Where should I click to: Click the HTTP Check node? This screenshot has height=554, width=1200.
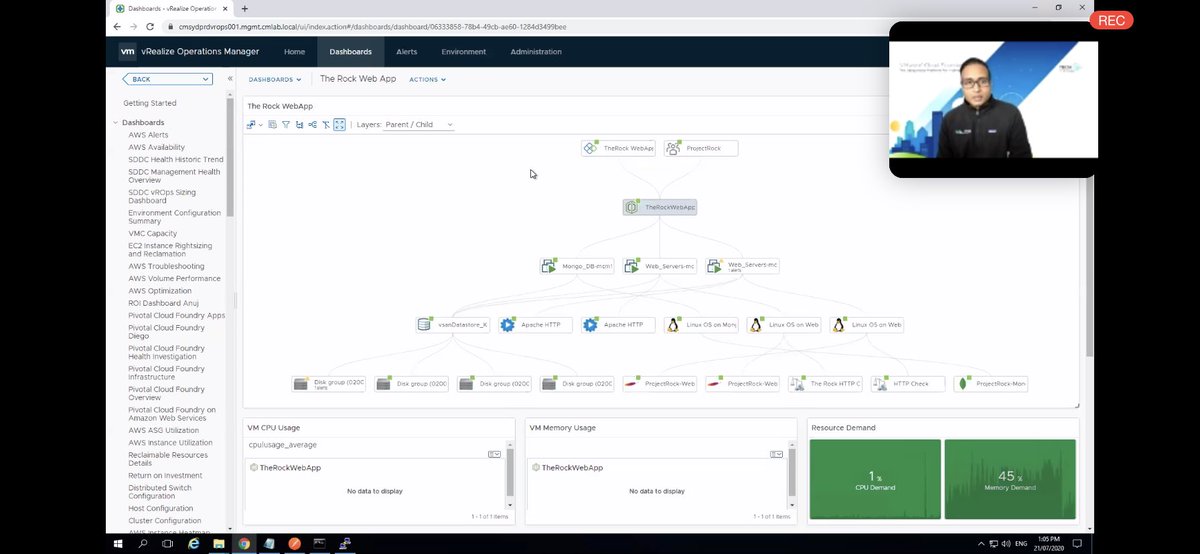[907, 384]
